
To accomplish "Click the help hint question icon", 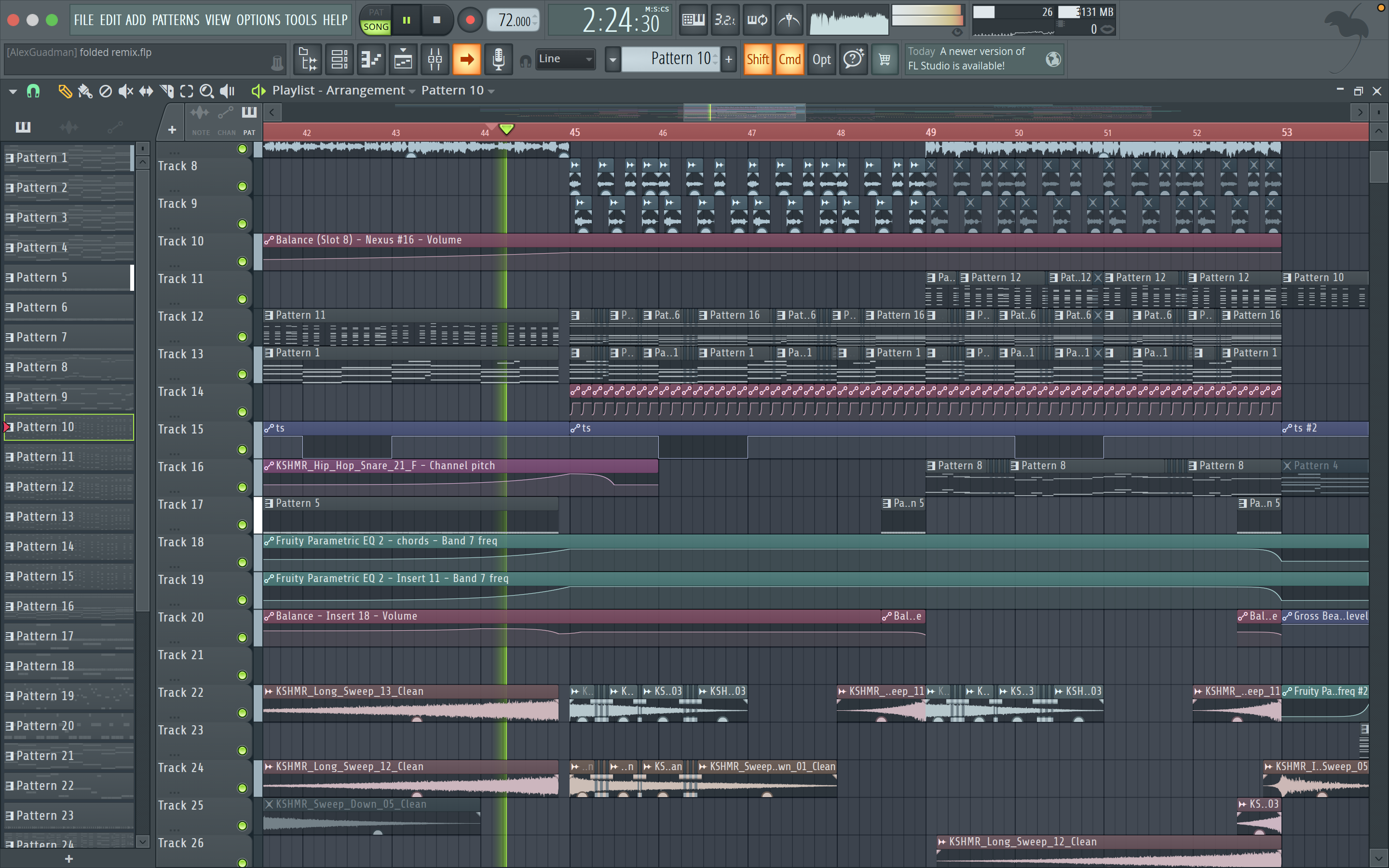I will point(854,59).
